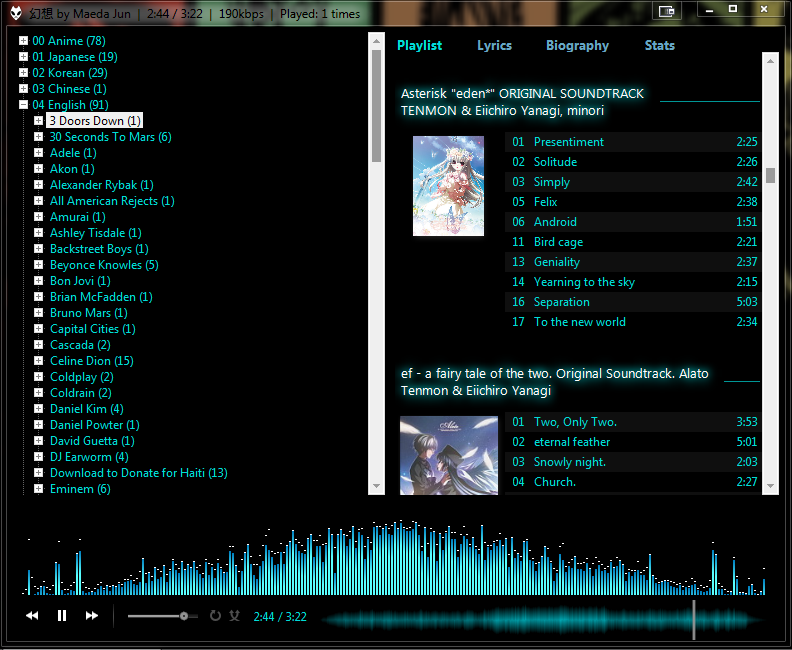Select track Snowly night.
The image size is (792, 650).
pyautogui.click(x=633, y=462)
